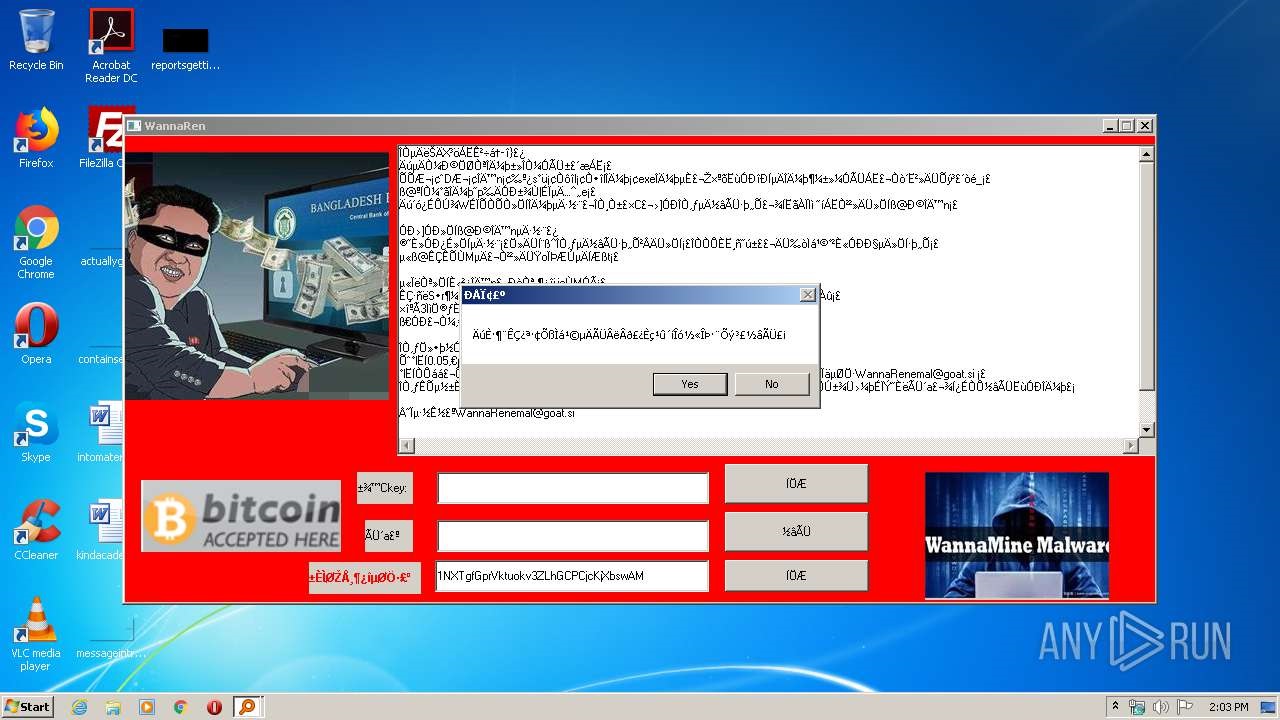1280x720 pixels.
Task: Click the Bitcoin Accepted Here image
Action: click(241, 516)
